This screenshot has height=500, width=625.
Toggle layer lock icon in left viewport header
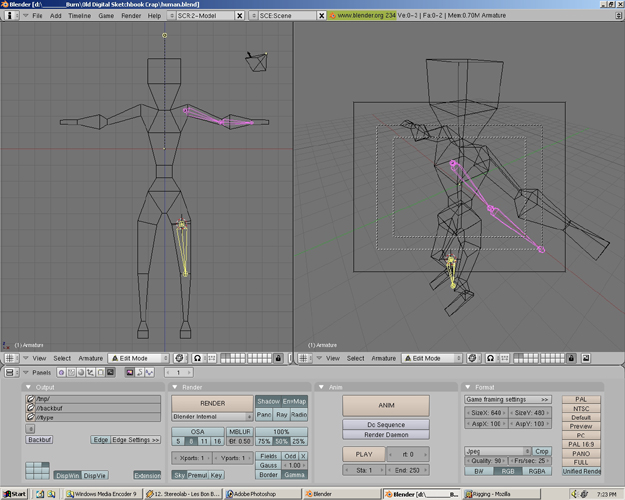point(278,358)
